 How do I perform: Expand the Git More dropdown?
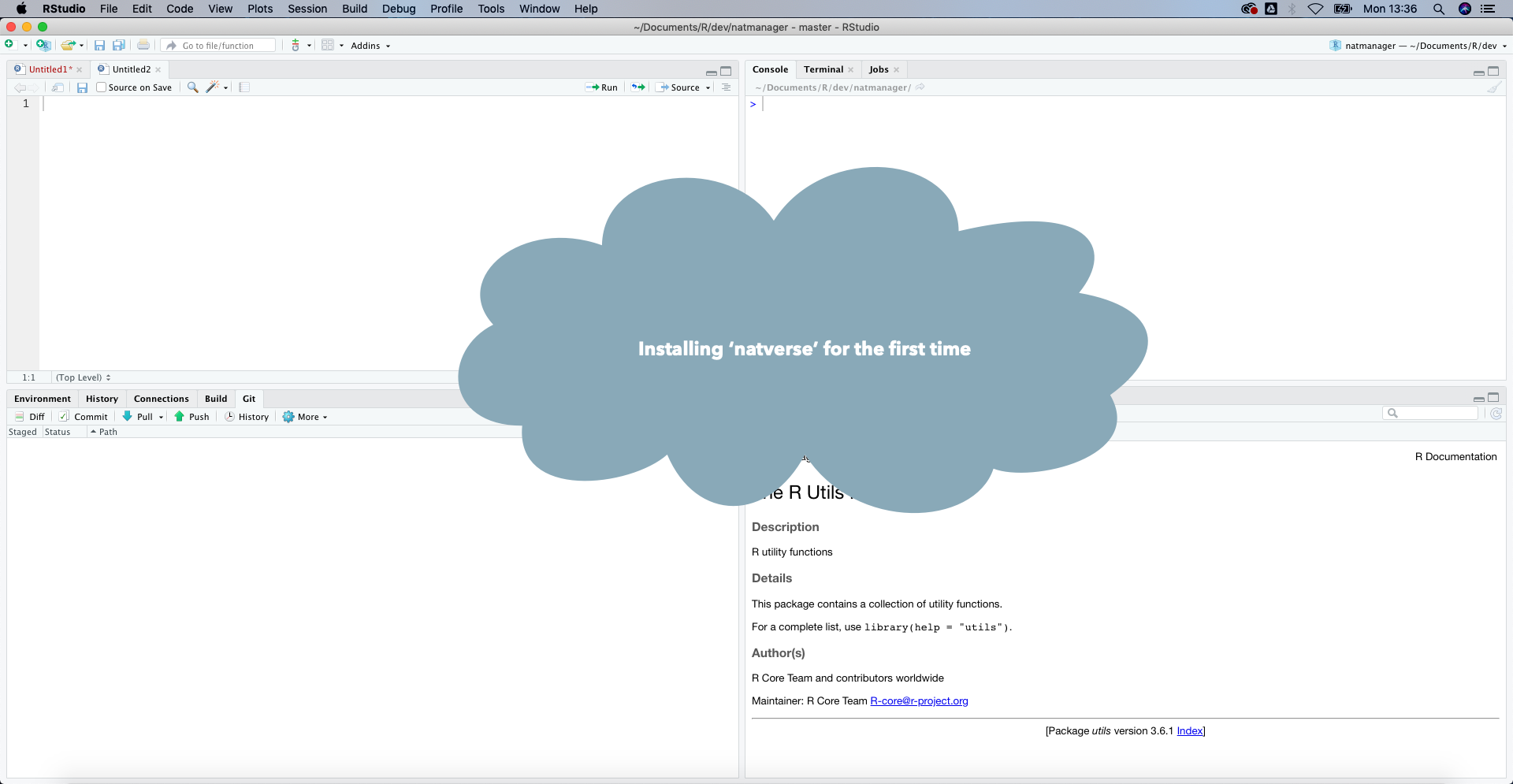(305, 417)
